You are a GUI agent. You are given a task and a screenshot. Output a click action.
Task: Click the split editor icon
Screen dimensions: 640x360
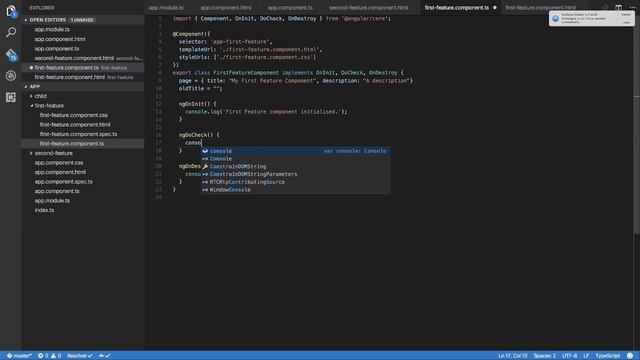pos(618,7)
